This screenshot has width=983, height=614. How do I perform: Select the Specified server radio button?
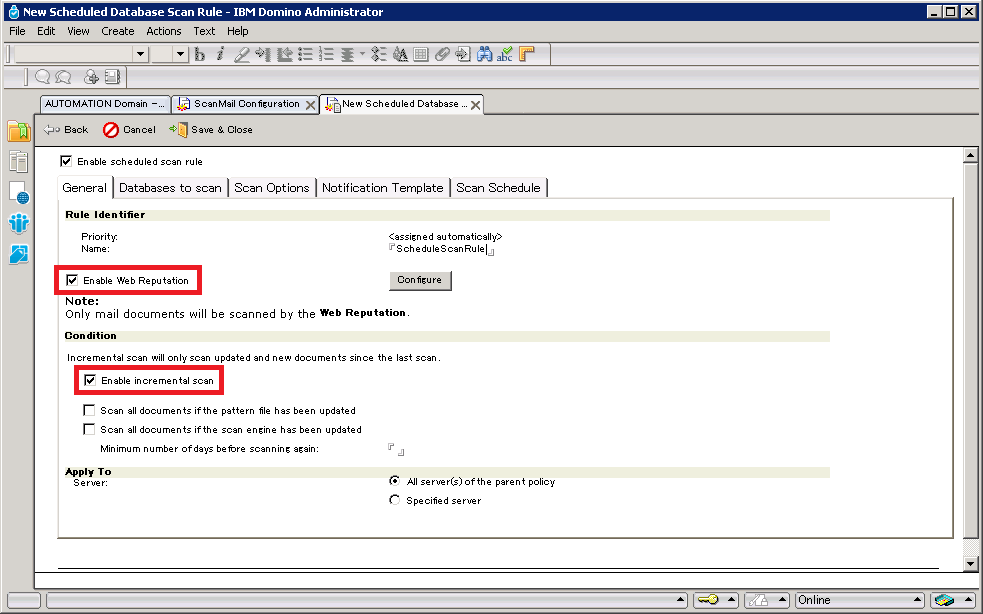click(x=395, y=499)
